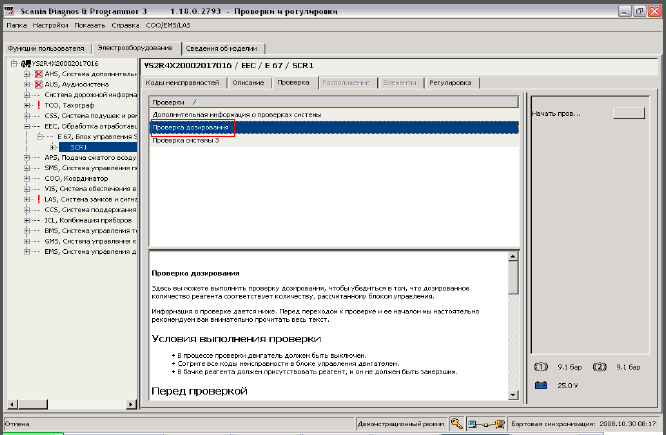Image resolution: width=666 pixels, height=435 pixels.
Task: Click the left pressure gauge icon
Action: click(543, 365)
